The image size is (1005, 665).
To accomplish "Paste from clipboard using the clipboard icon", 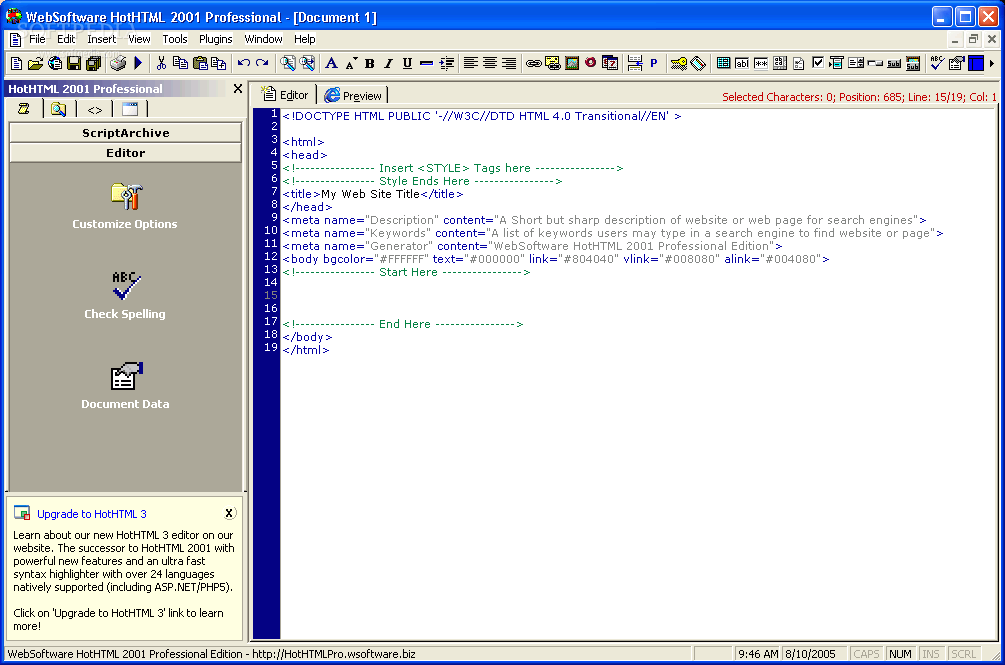I will point(200,63).
